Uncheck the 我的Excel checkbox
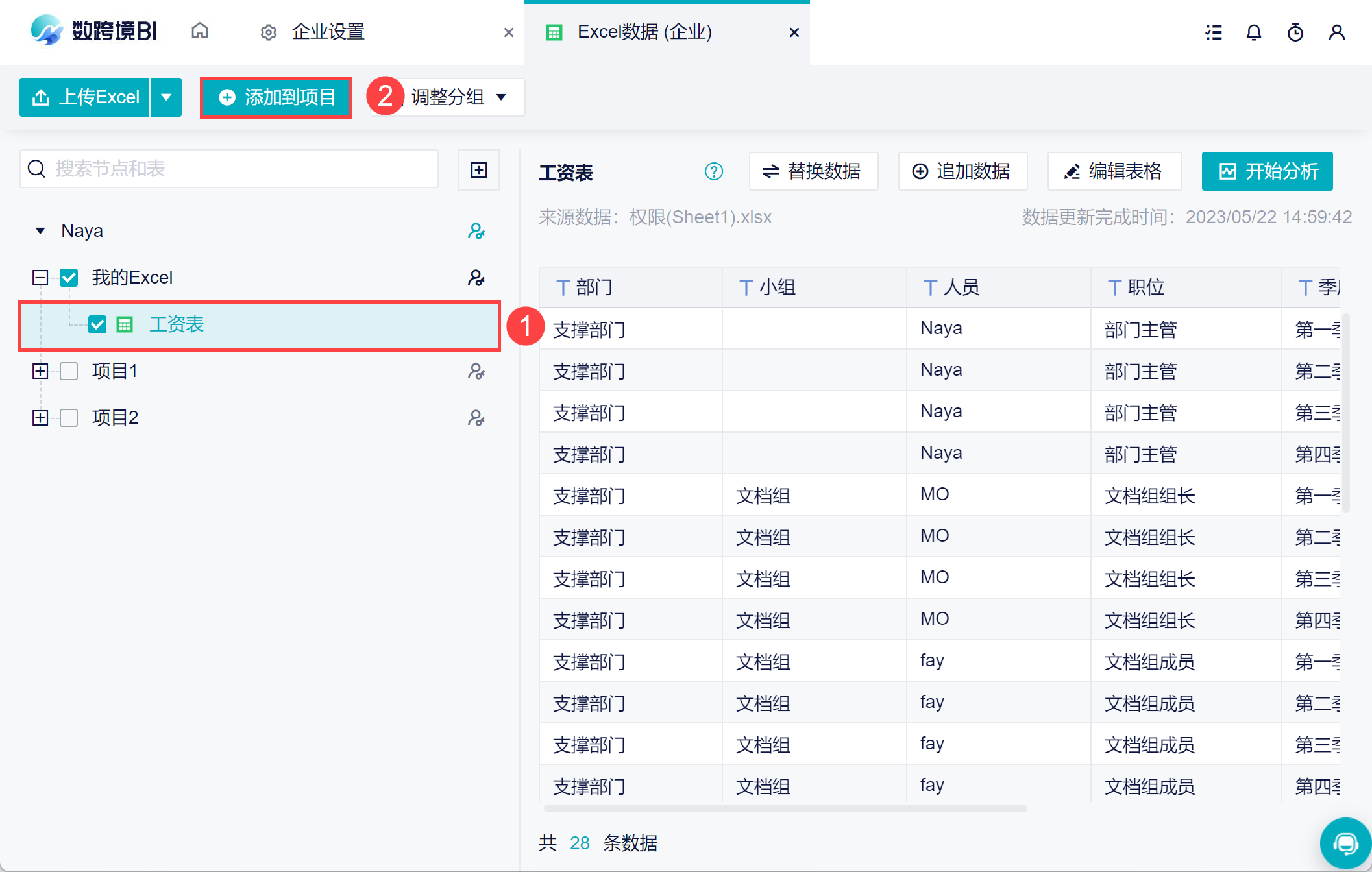1372x872 pixels. click(69, 278)
